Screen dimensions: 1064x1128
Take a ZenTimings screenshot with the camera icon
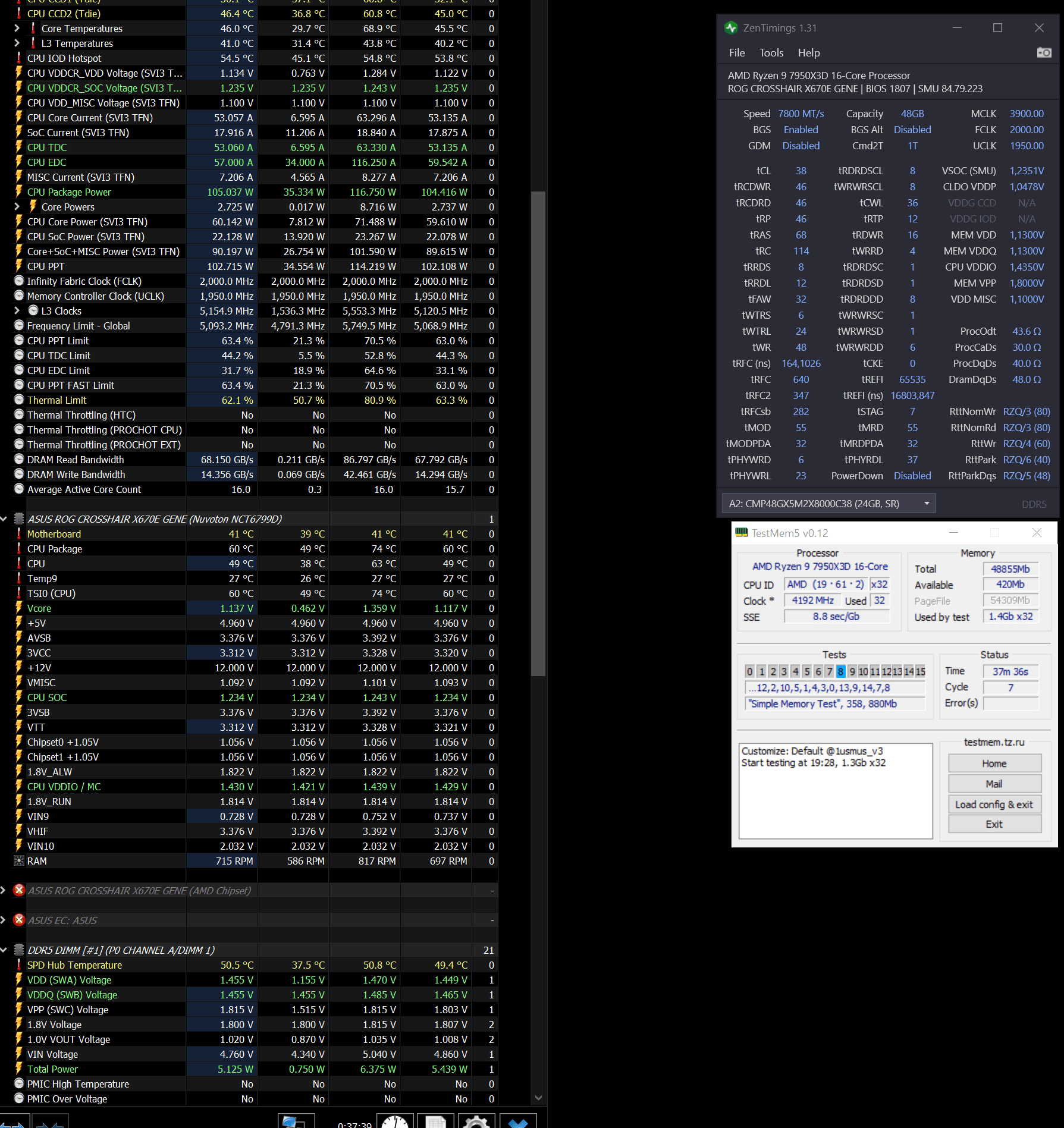coord(1044,53)
